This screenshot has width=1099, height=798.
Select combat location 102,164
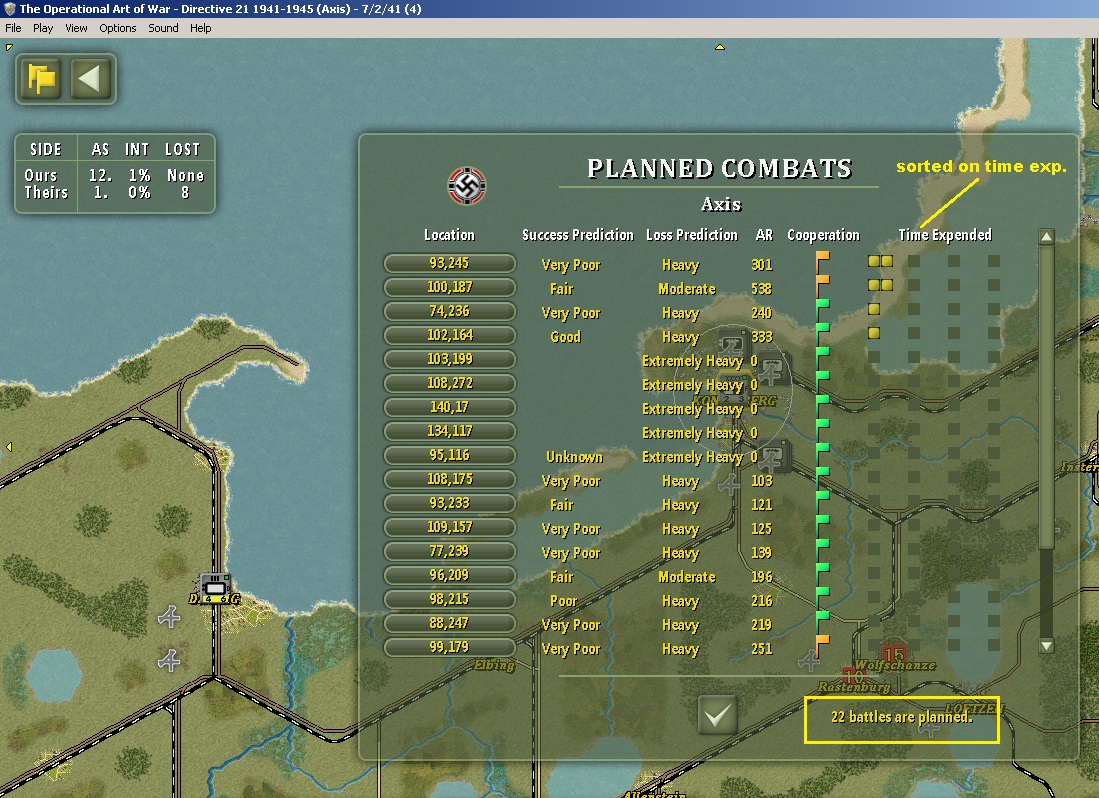(449, 335)
